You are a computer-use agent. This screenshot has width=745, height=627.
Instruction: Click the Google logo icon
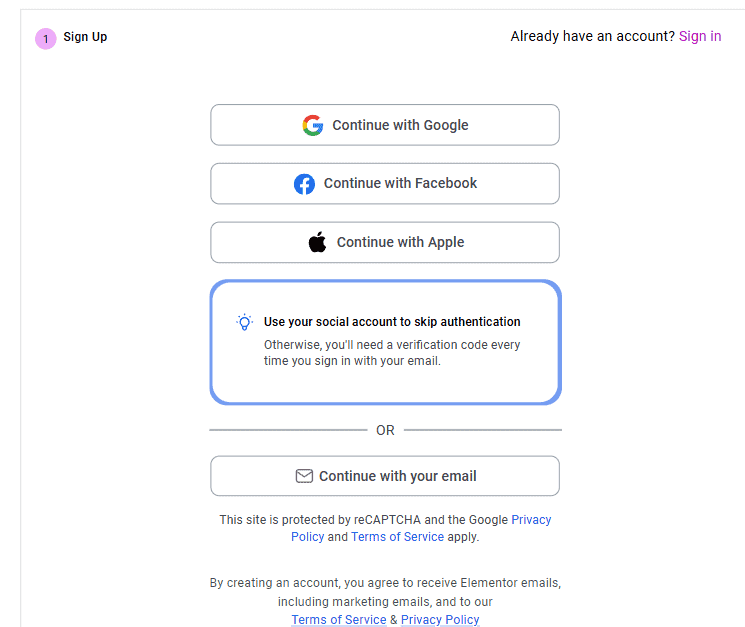pyautogui.click(x=313, y=125)
